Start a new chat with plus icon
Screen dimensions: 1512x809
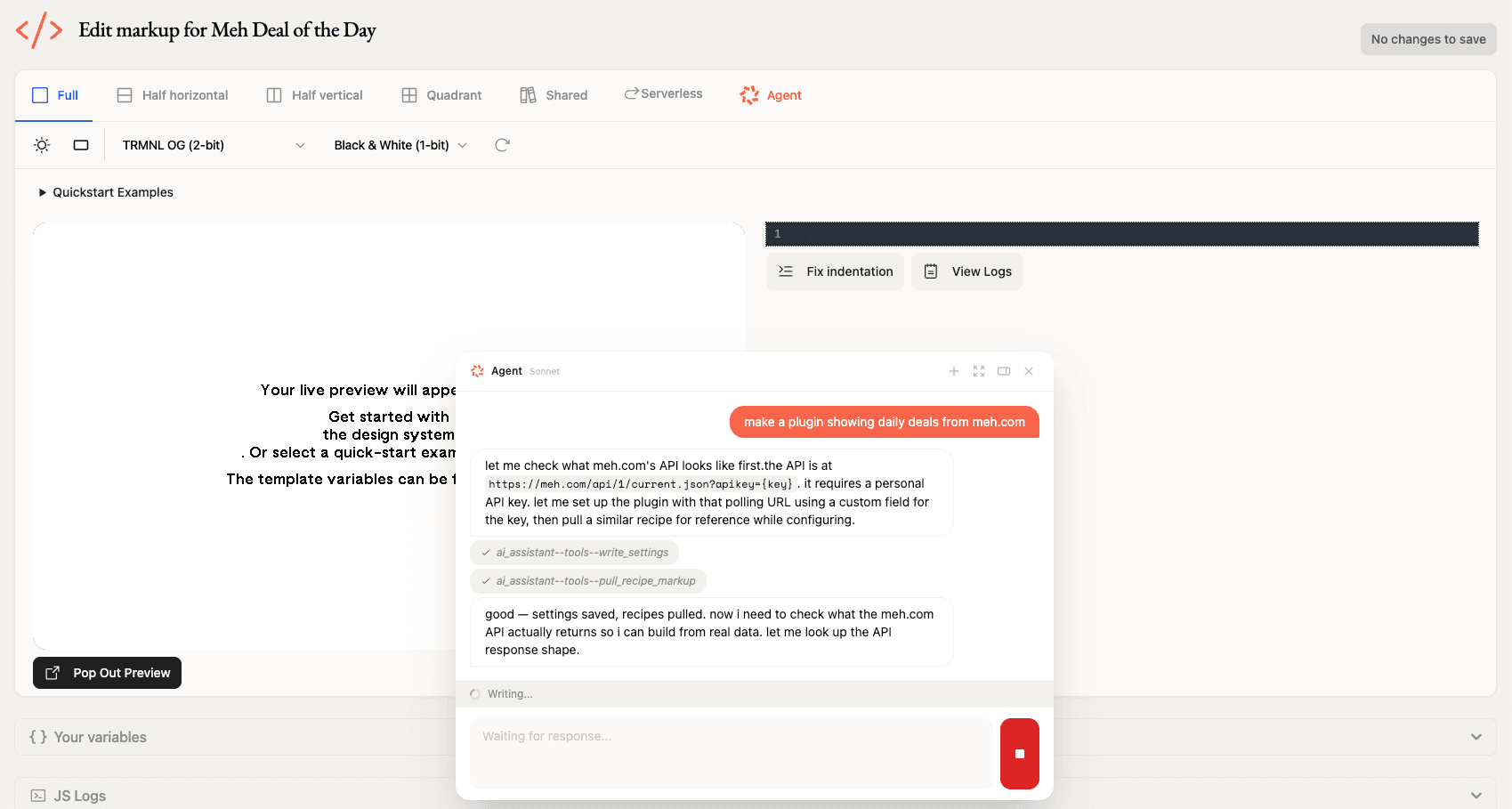click(x=954, y=371)
